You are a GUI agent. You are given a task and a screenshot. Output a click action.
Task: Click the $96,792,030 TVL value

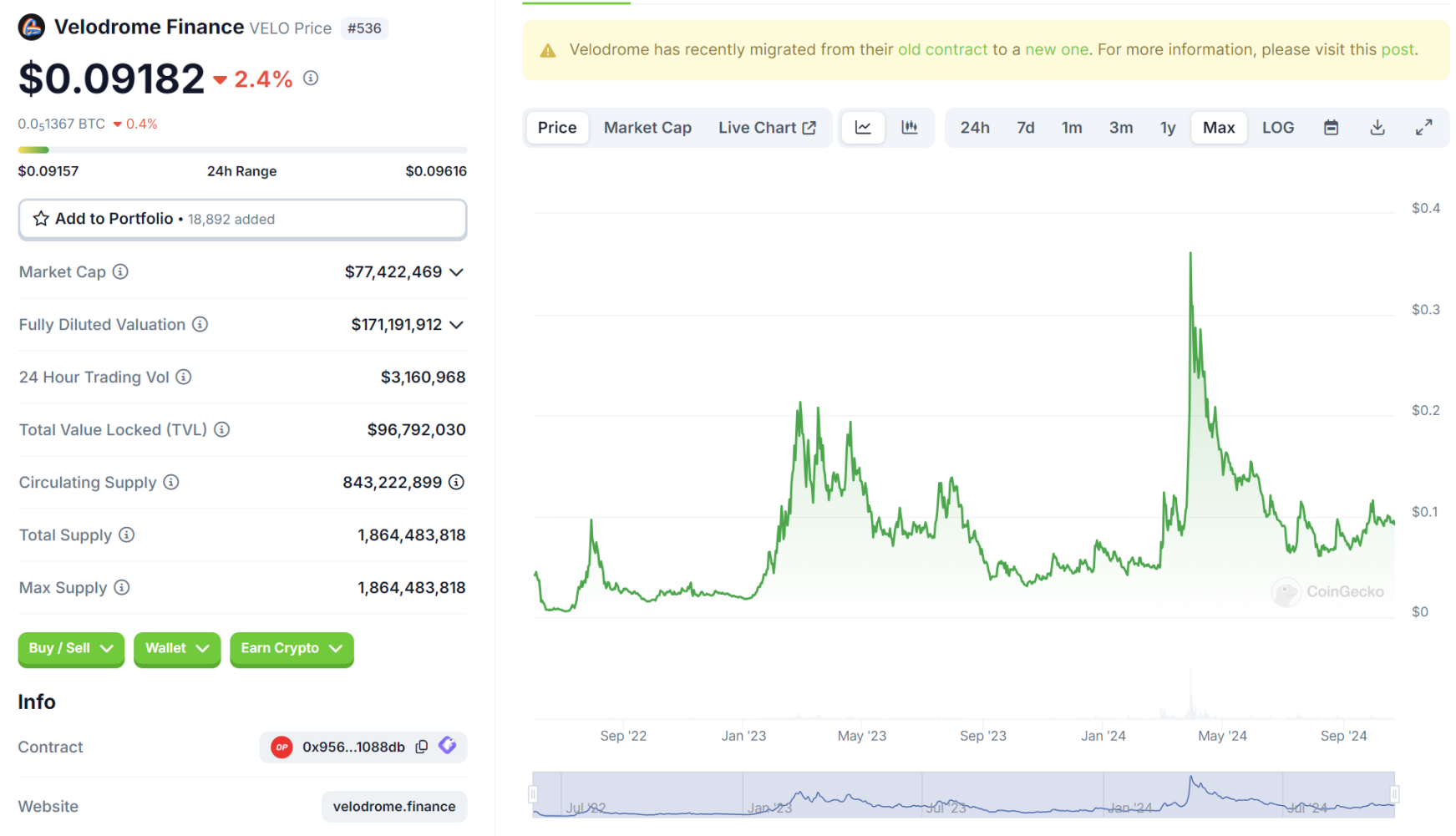417,430
